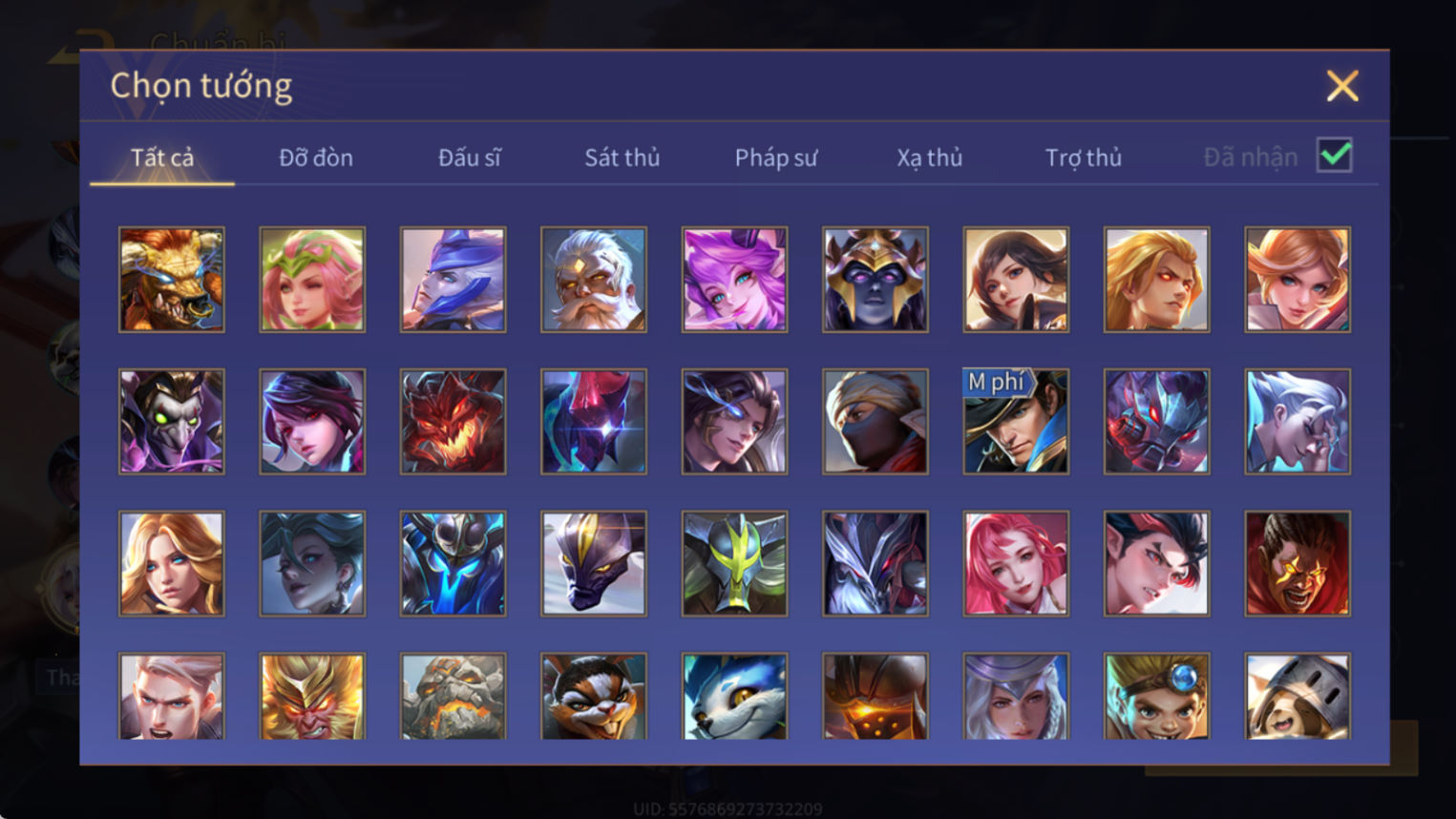Show the 'Pháp sư' heroes tab
This screenshot has height=819, width=1456.
click(x=776, y=157)
